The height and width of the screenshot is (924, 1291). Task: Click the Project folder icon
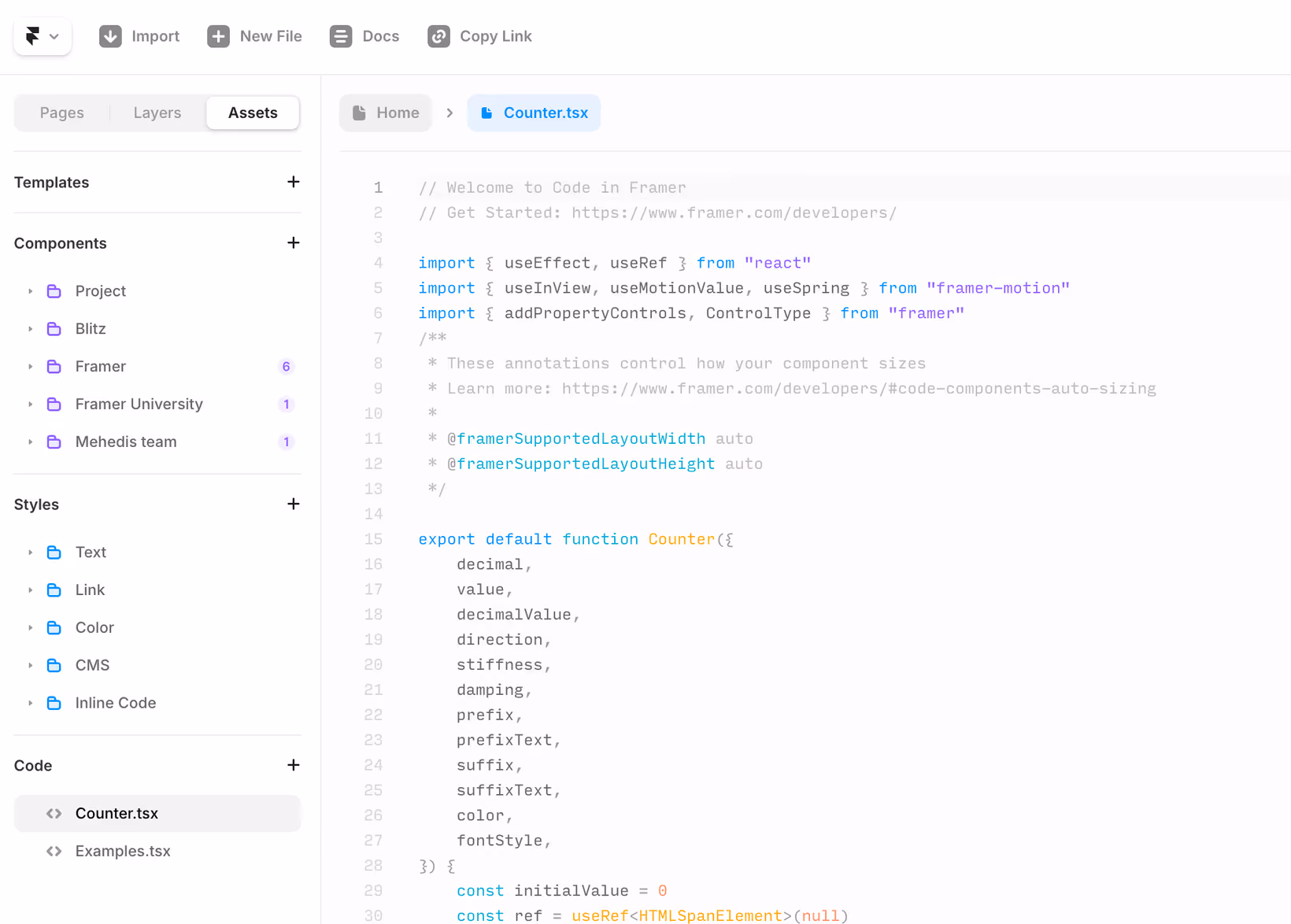tap(54, 291)
